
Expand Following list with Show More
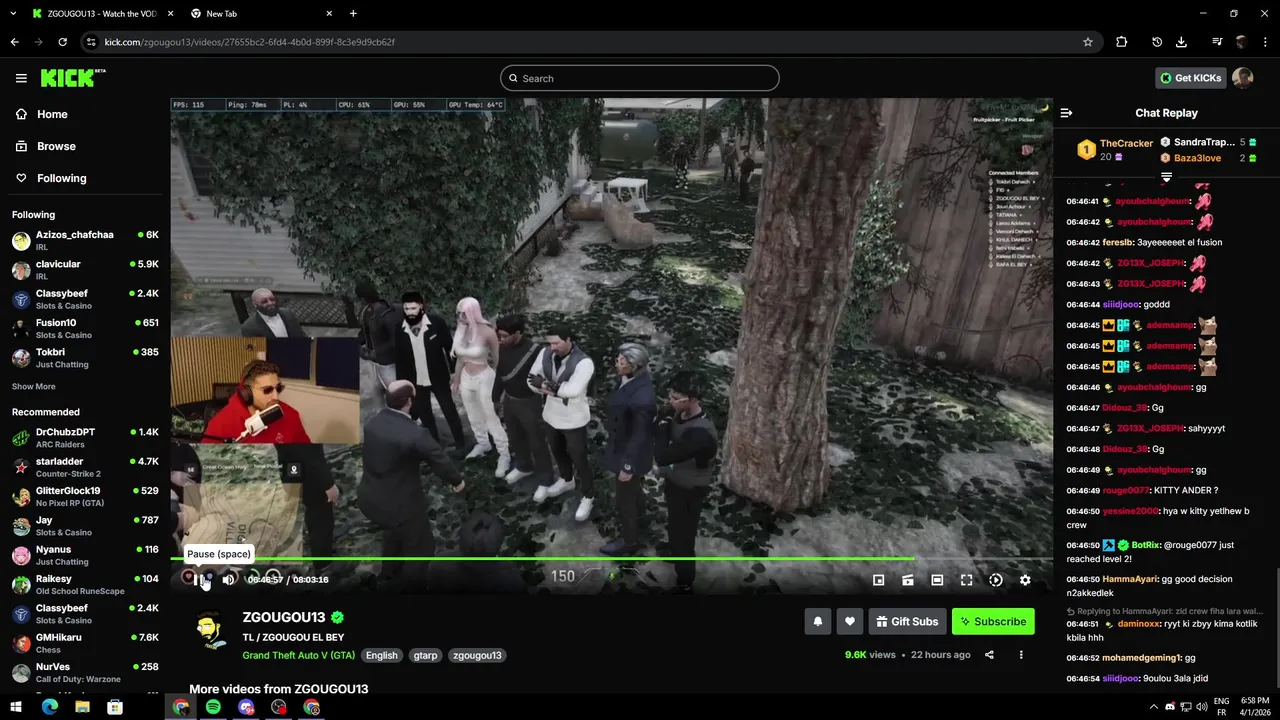34,387
